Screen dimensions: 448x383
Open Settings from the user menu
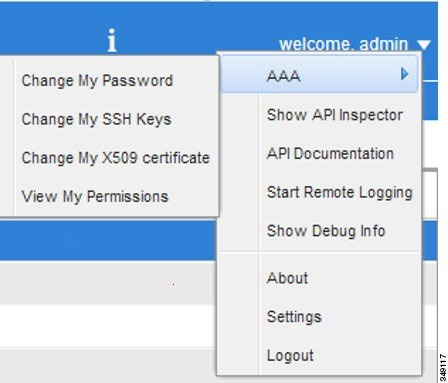294,317
